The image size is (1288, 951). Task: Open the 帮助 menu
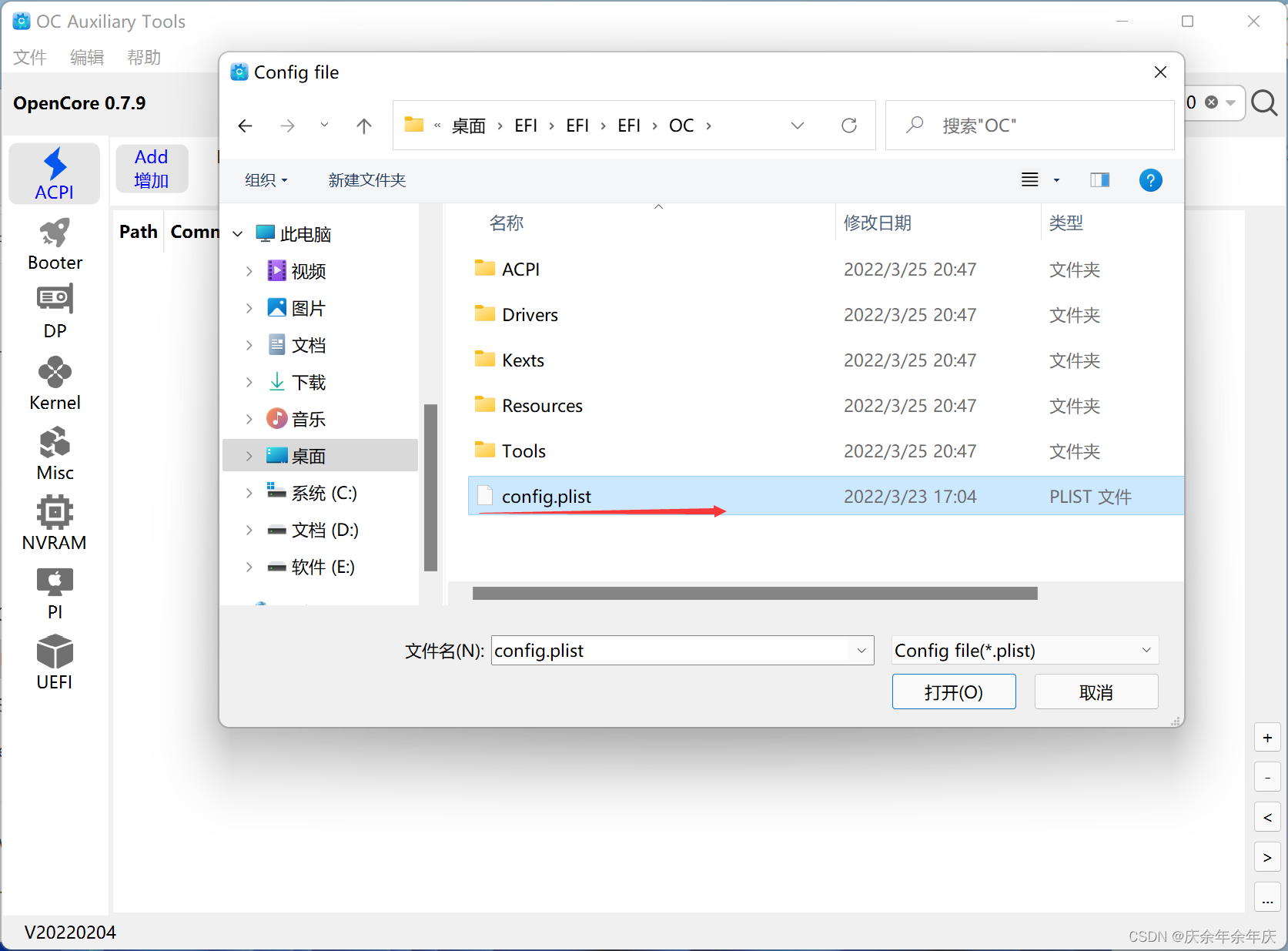(x=144, y=58)
